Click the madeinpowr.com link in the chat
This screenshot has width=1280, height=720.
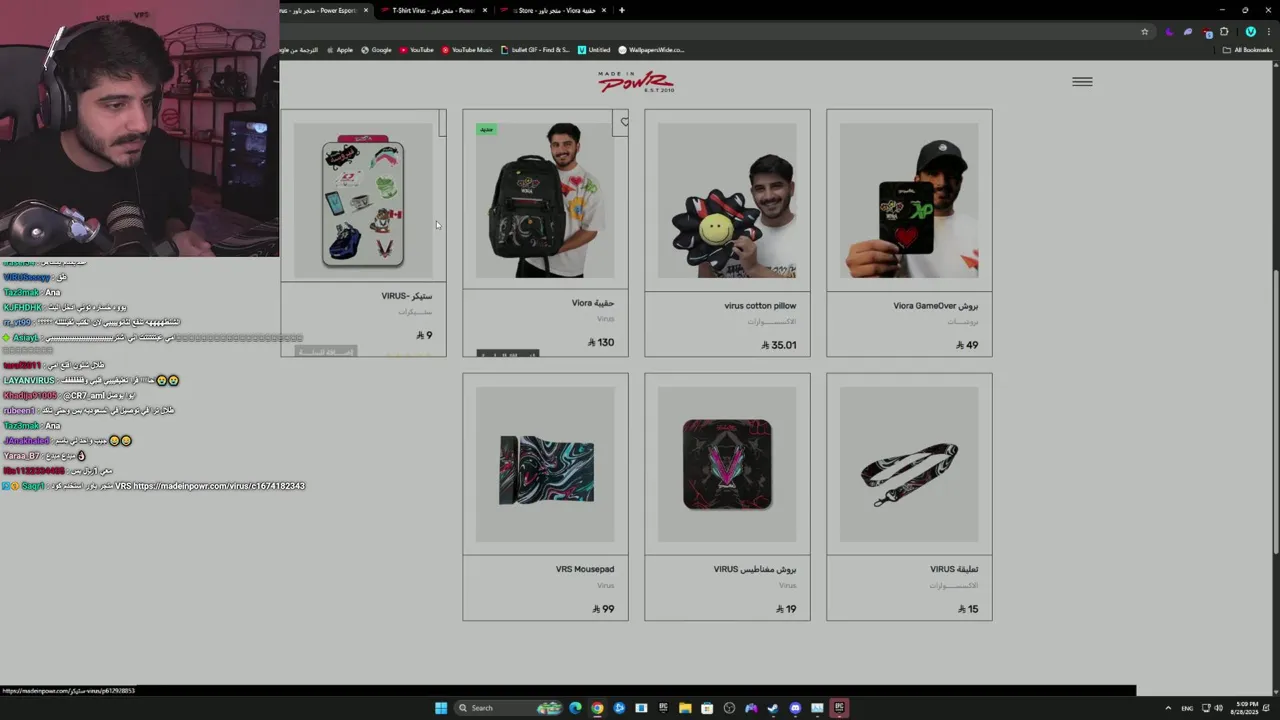(219, 486)
